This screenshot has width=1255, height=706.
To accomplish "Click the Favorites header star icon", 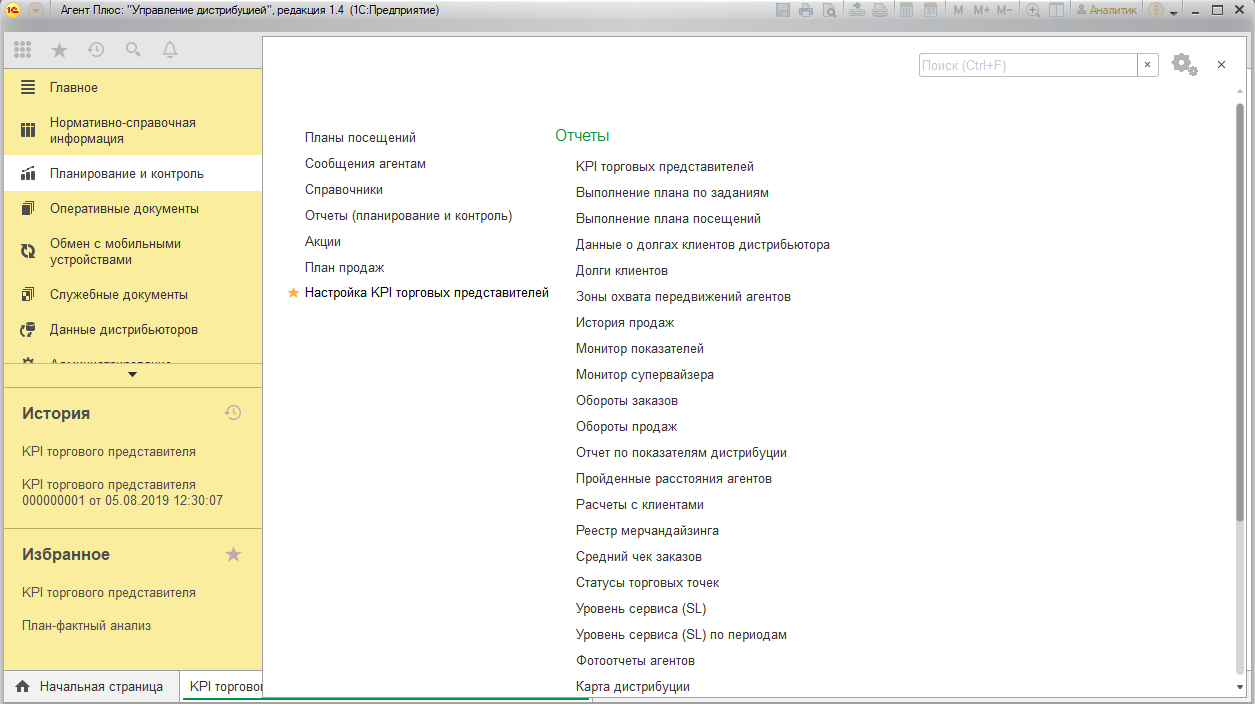I will [x=233, y=554].
